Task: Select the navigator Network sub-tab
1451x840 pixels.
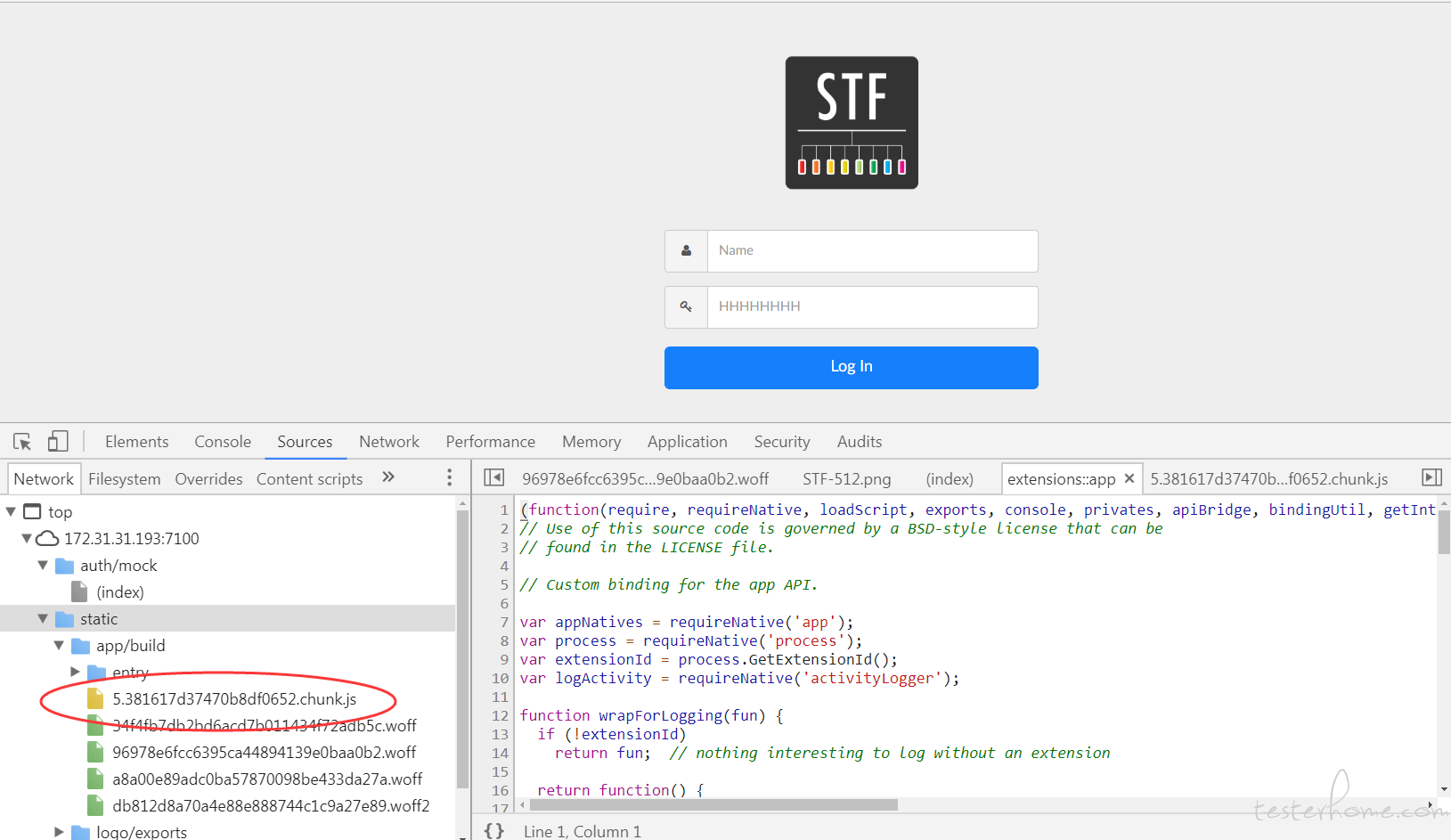Action: click(x=44, y=478)
